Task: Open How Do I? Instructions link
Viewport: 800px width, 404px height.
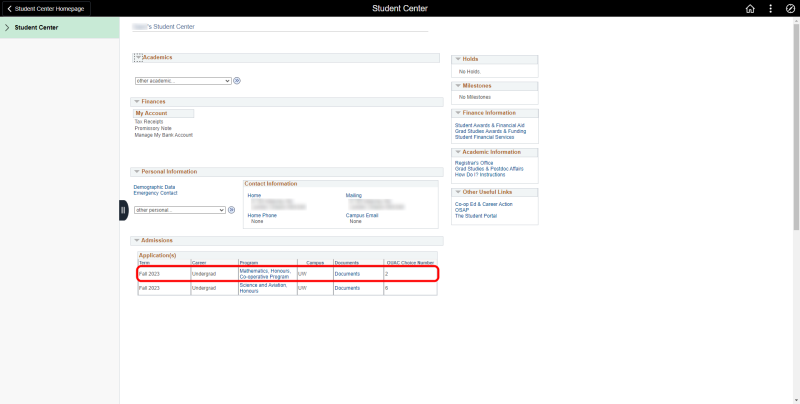Action: click(x=480, y=174)
